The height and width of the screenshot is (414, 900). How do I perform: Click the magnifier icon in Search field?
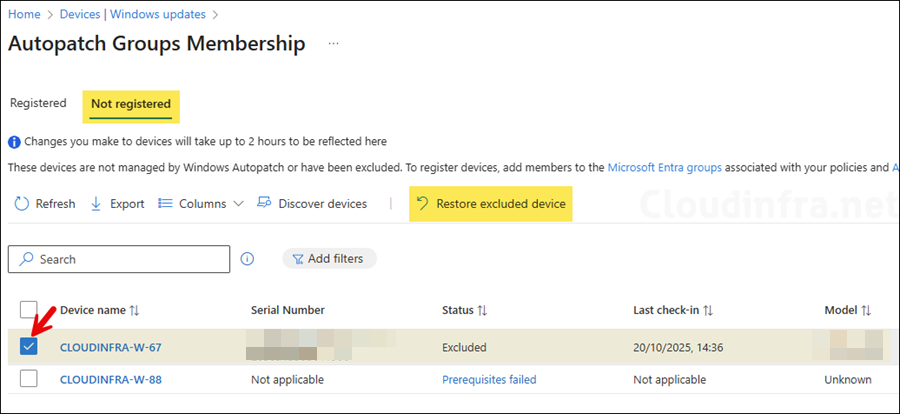pyautogui.click(x=26, y=259)
